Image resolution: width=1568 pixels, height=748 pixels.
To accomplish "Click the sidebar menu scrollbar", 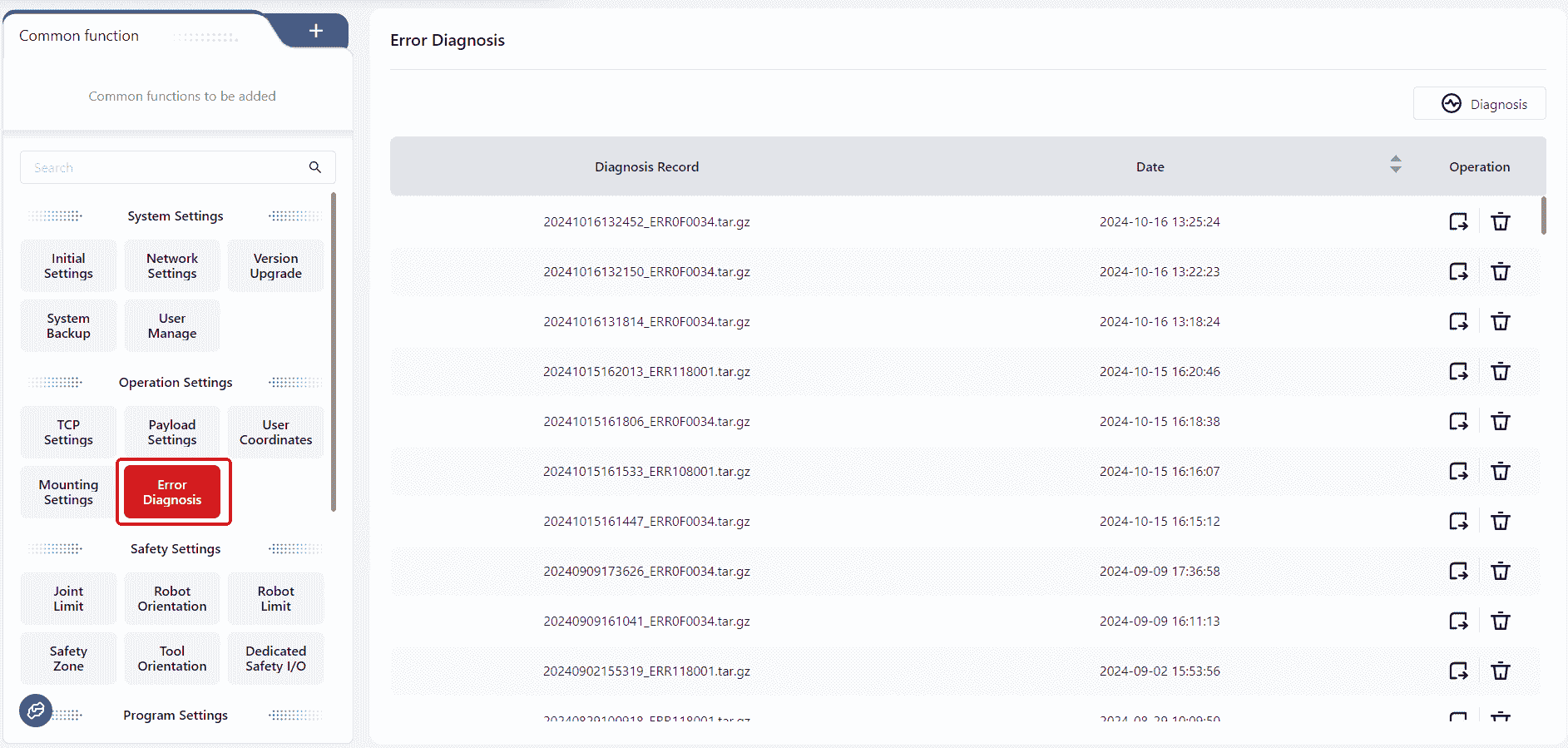I will [x=334, y=349].
